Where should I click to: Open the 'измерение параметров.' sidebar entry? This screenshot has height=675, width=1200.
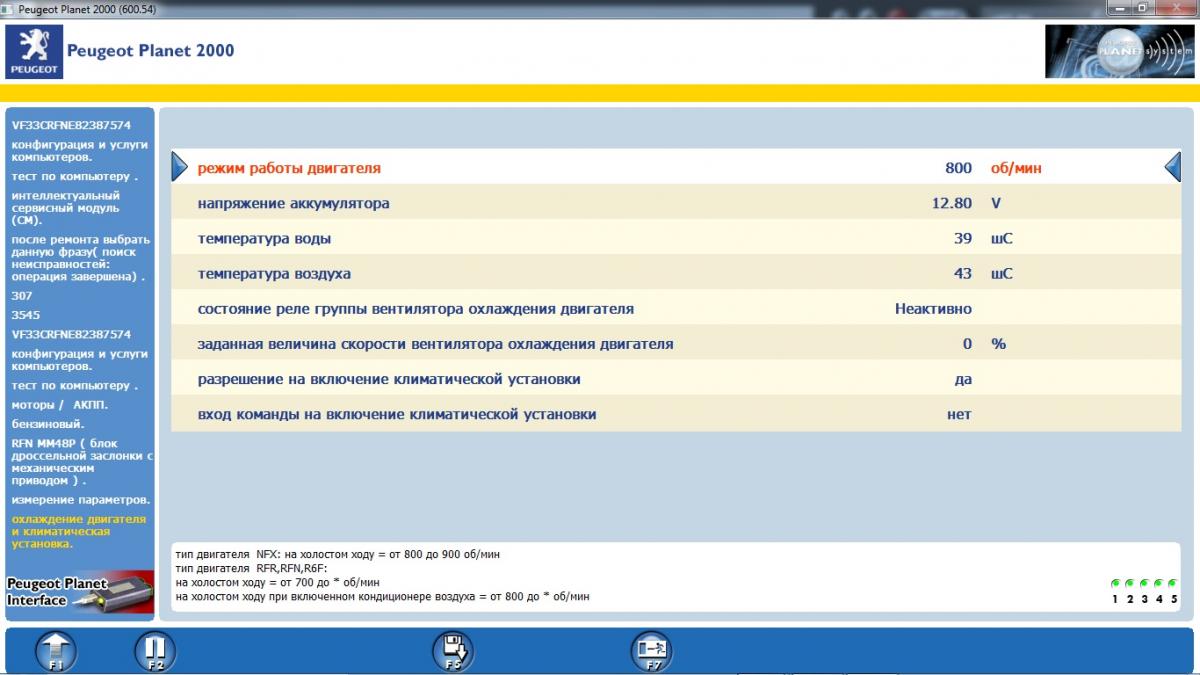tap(81, 499)
